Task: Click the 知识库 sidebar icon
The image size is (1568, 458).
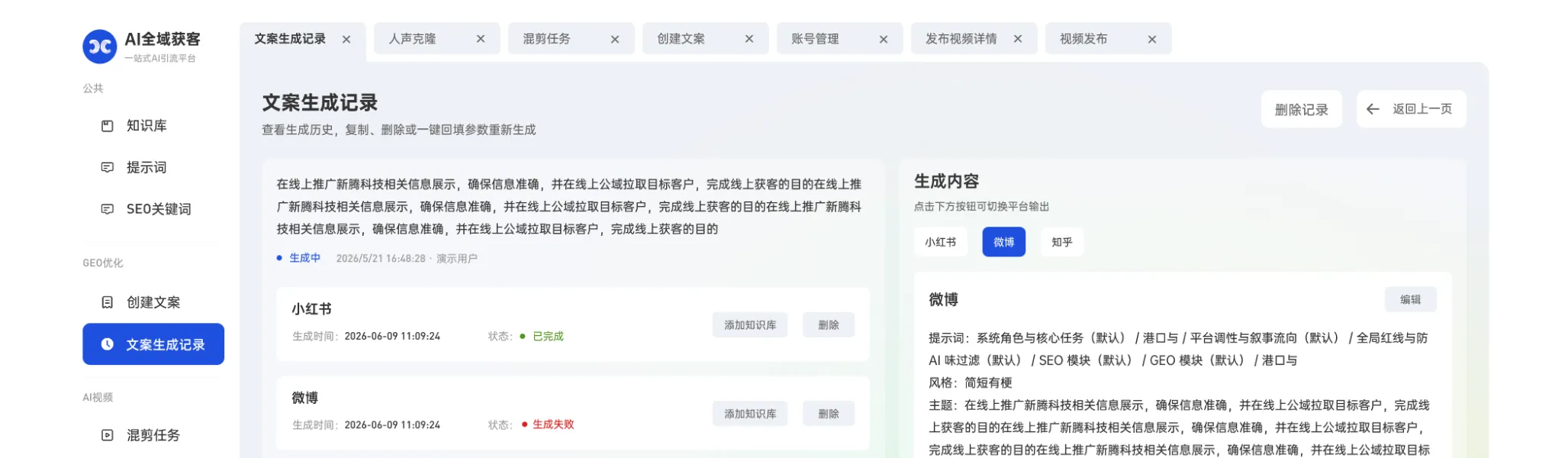Action: click(108, 126)
